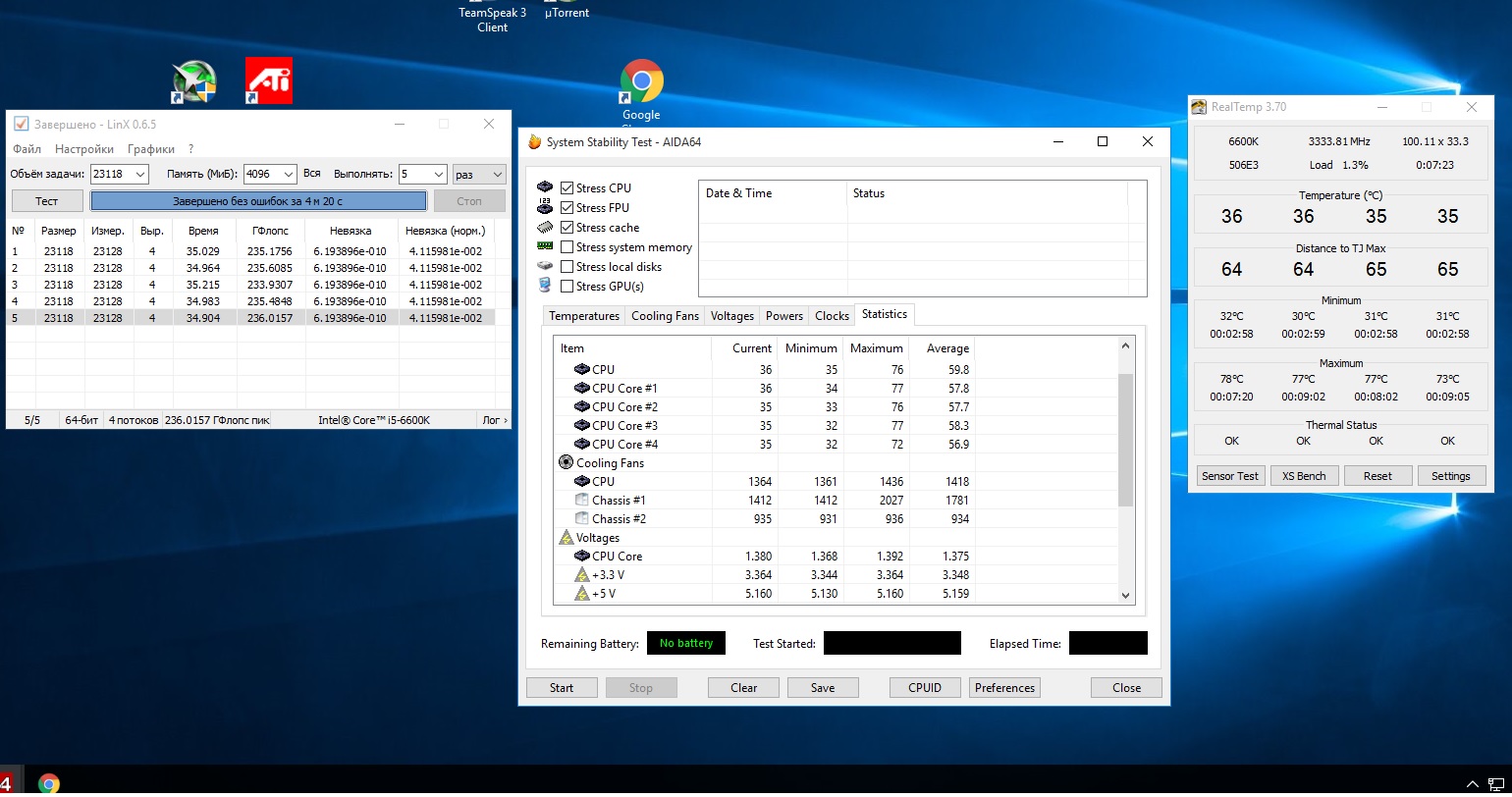Expand the problem size dropdown 23118

tap(138, 174)
